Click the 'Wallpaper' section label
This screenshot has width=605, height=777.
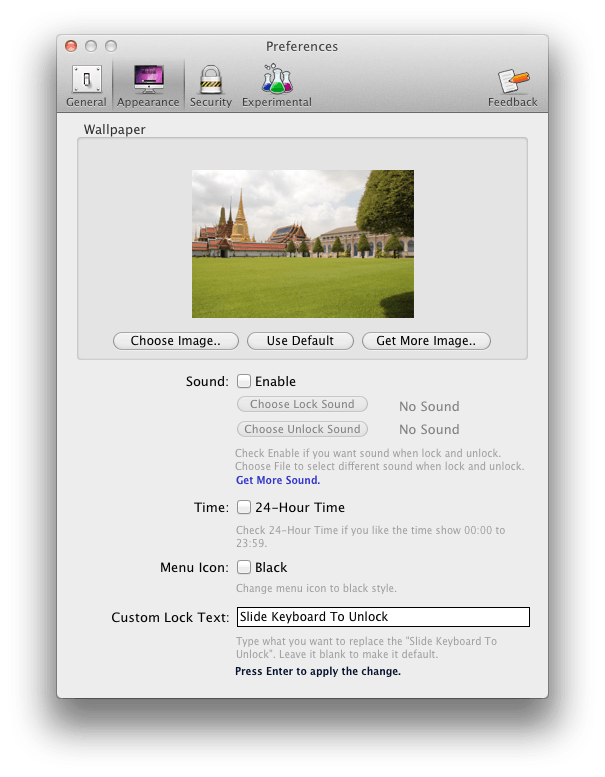114,129
